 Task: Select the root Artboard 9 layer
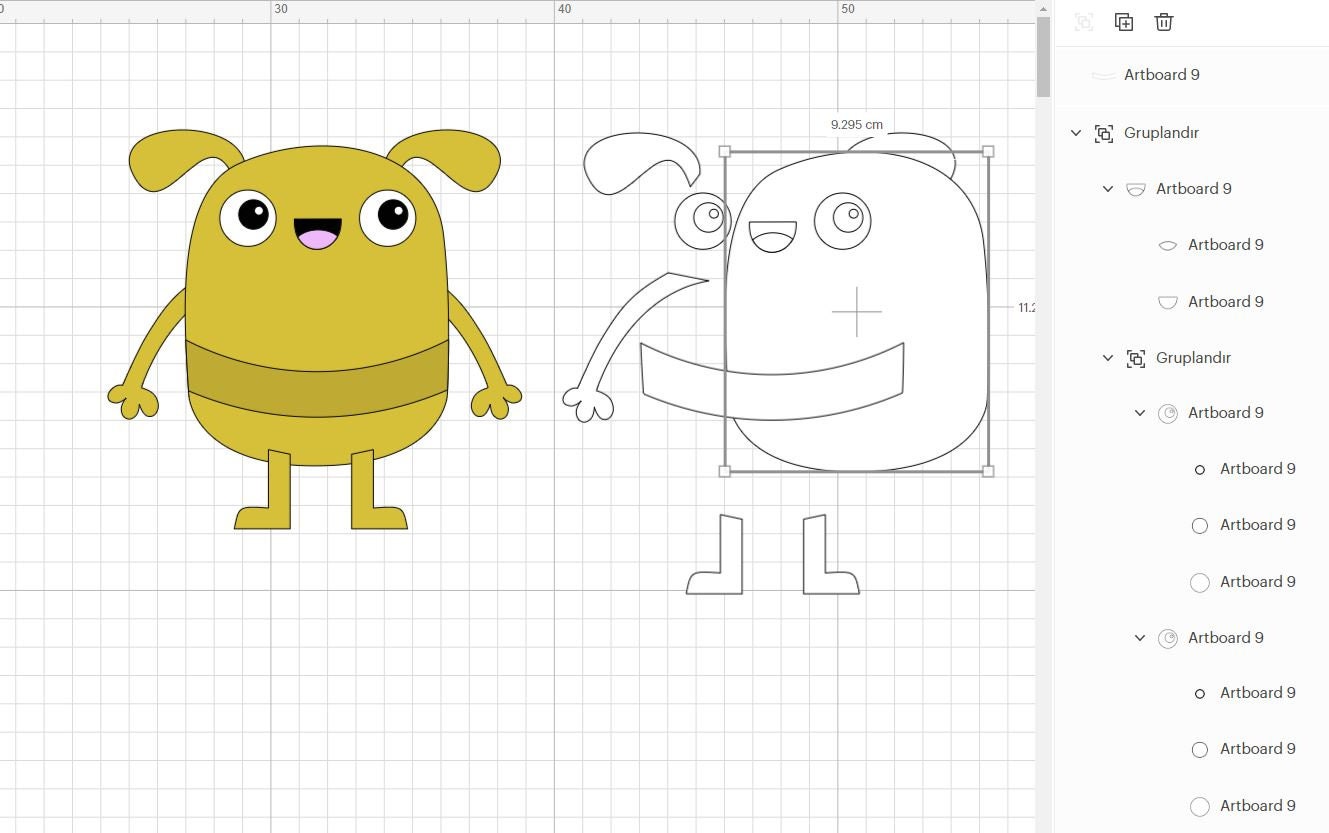(1160, 74)
